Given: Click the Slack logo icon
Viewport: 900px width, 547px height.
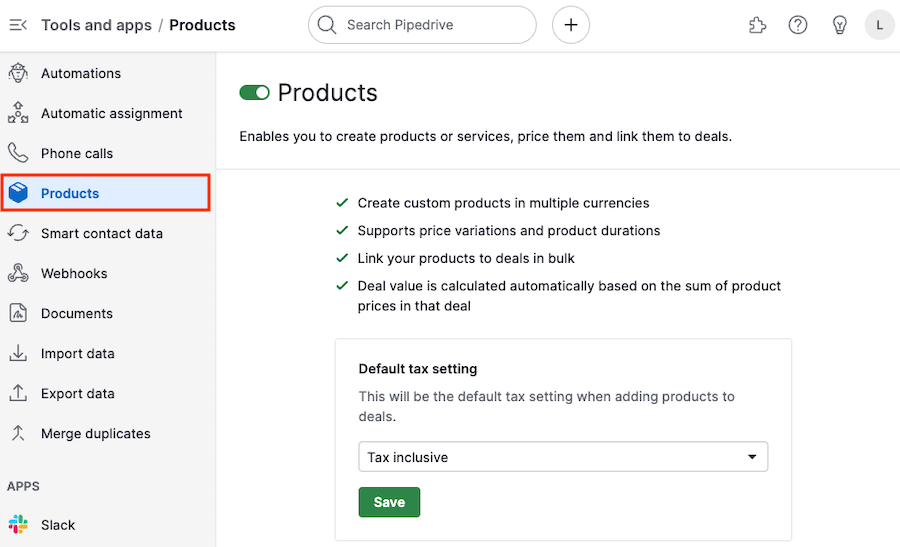Looking at the screenshot, I should (18, 525).
